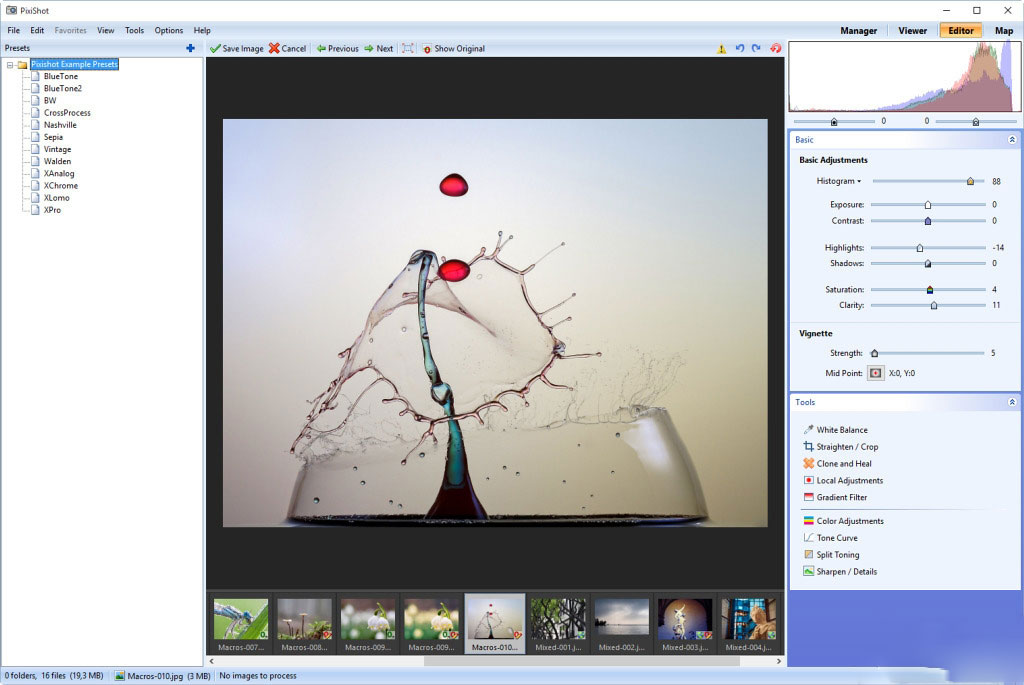Choose the Clone and Heal tool
This screenshot has height=685, width=1024.
coord(843,464)
